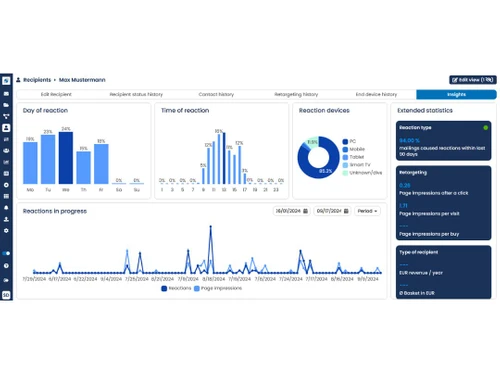This screenshot has width=500, height=375.
Task: Click Page impressions per visit text
Action: (429, 214)
